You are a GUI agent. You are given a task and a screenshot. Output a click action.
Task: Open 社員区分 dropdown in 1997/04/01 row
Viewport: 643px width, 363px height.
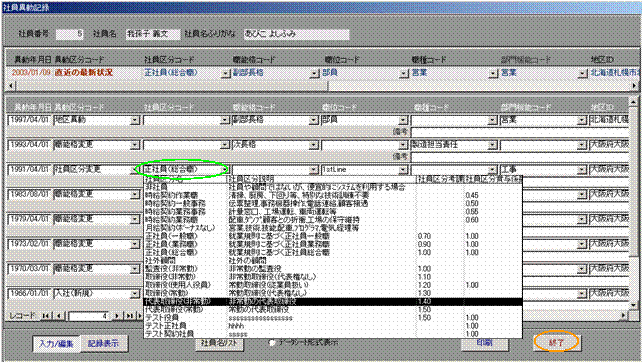(224, 121)
